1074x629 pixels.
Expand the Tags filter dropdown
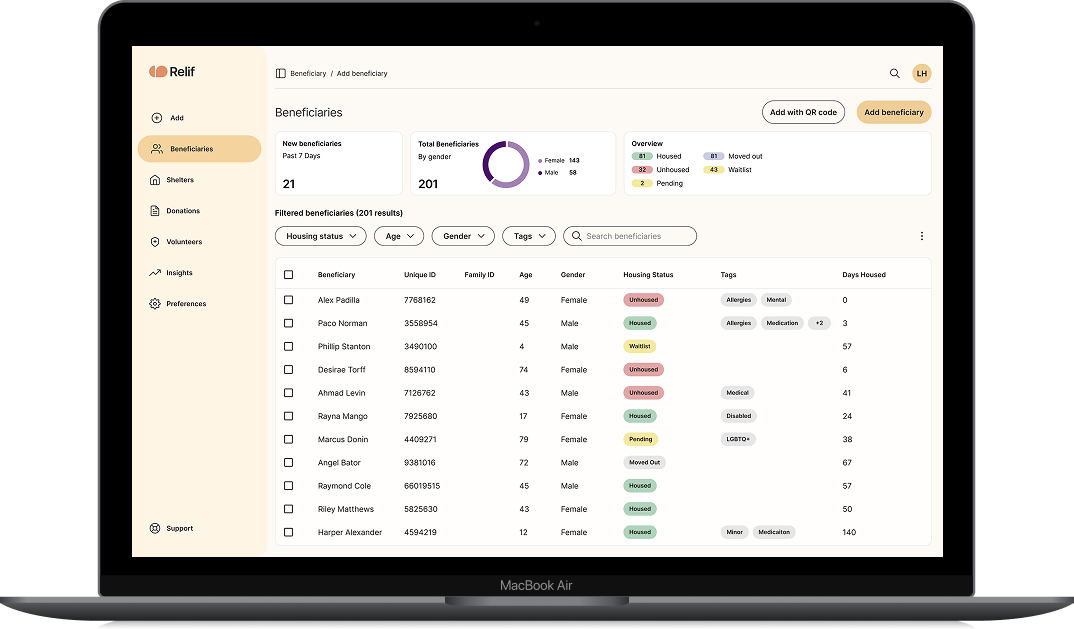529,236
